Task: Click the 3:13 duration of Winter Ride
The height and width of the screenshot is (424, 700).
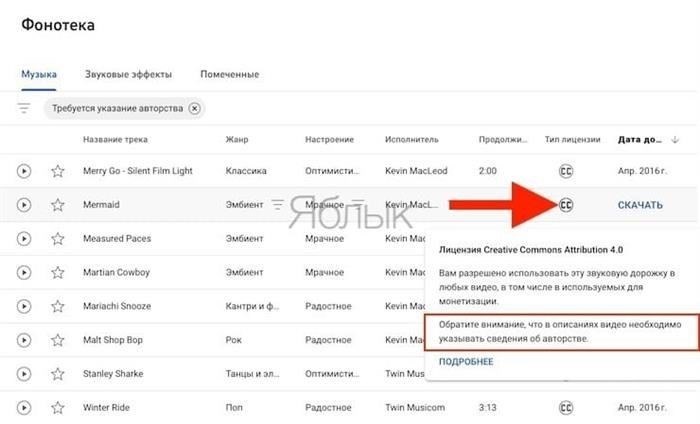Action: pos(488,407)
